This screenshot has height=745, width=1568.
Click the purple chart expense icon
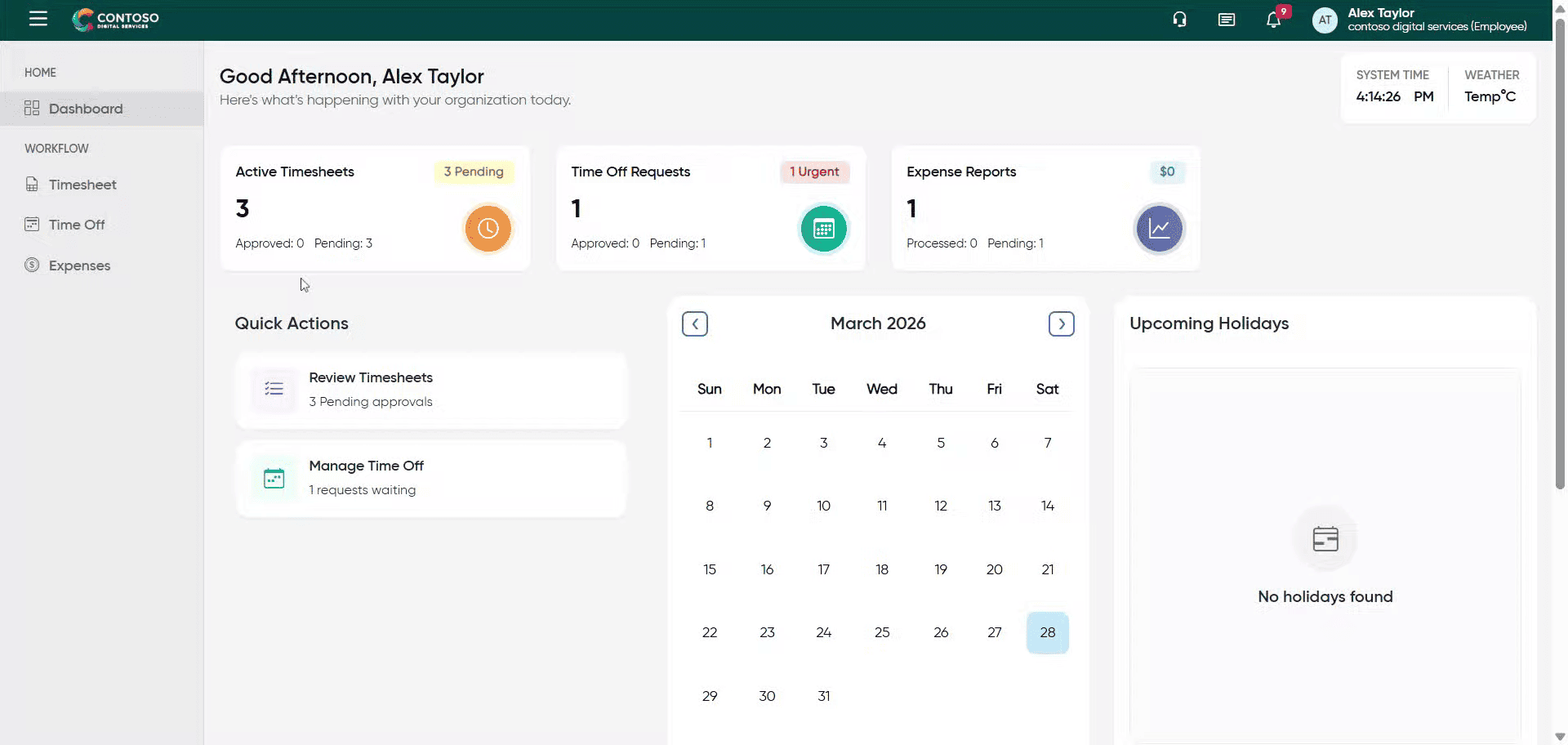(1159, 229)
